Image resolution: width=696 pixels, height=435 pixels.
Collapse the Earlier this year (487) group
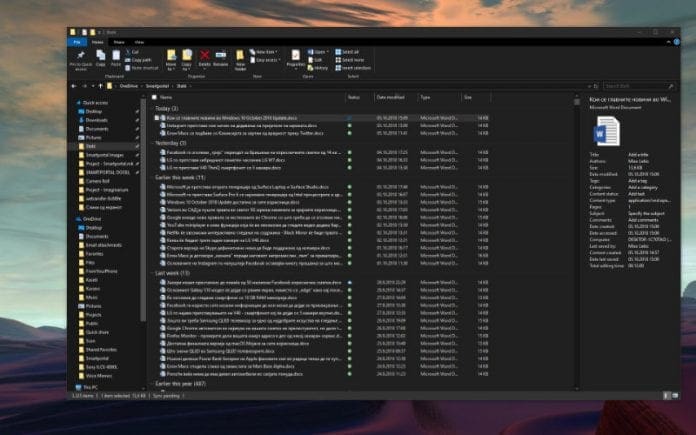[180, 384]
